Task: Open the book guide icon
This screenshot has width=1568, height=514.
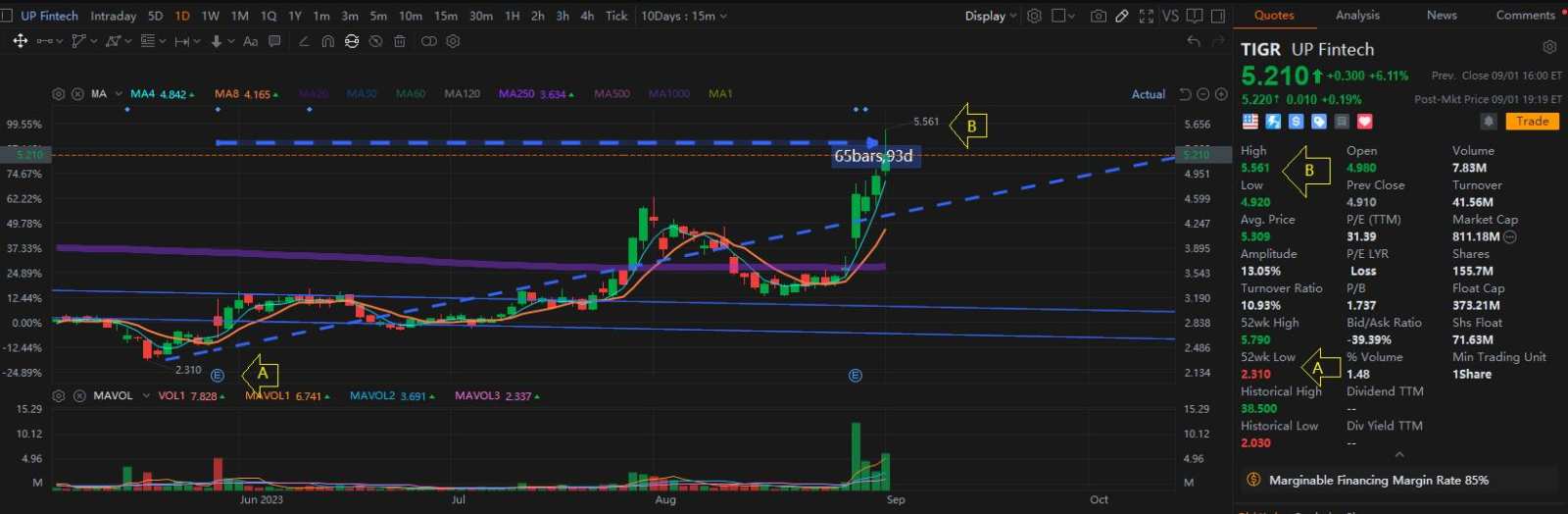Action: [1195, 16]
